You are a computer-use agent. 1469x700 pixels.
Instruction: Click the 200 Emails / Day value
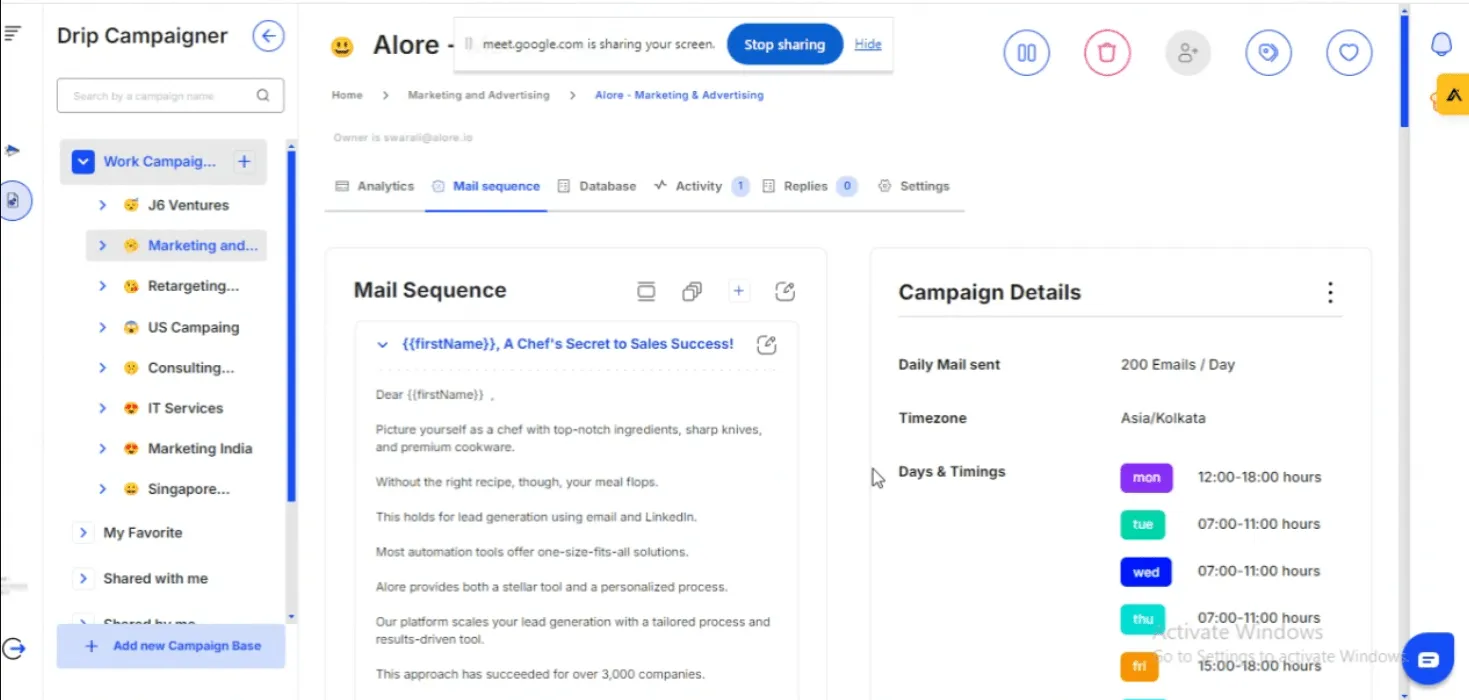pos(1178,364)
